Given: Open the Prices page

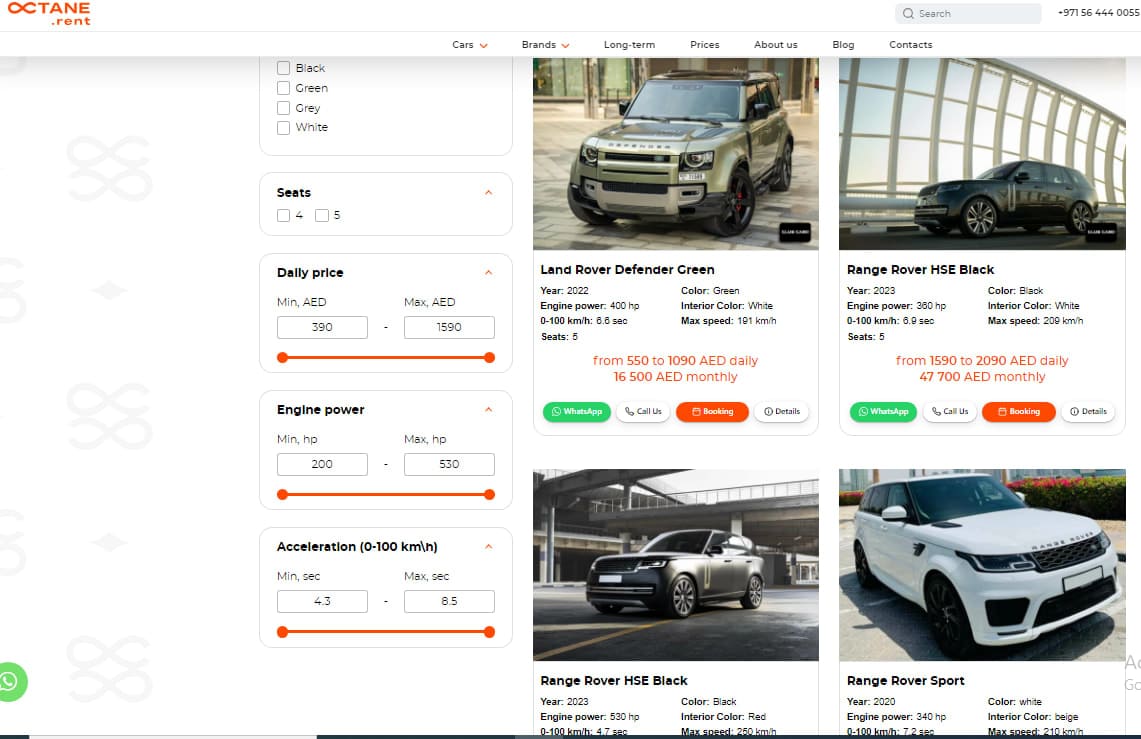Looking at the screenshot, I should point(704,44).
